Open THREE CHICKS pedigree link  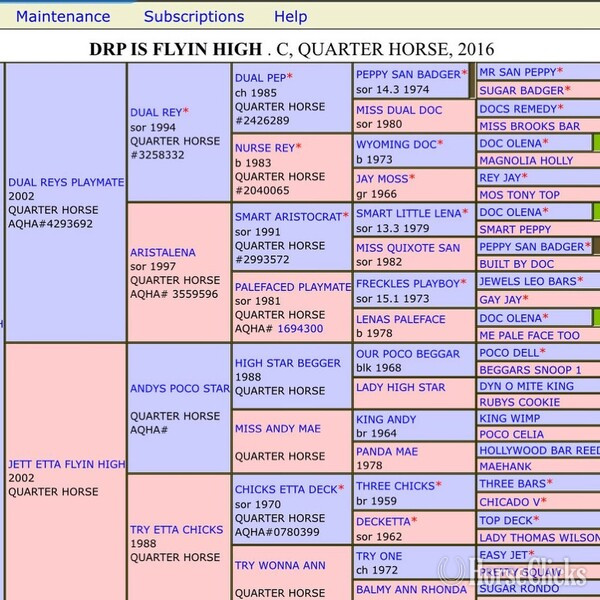click(396, 486)
